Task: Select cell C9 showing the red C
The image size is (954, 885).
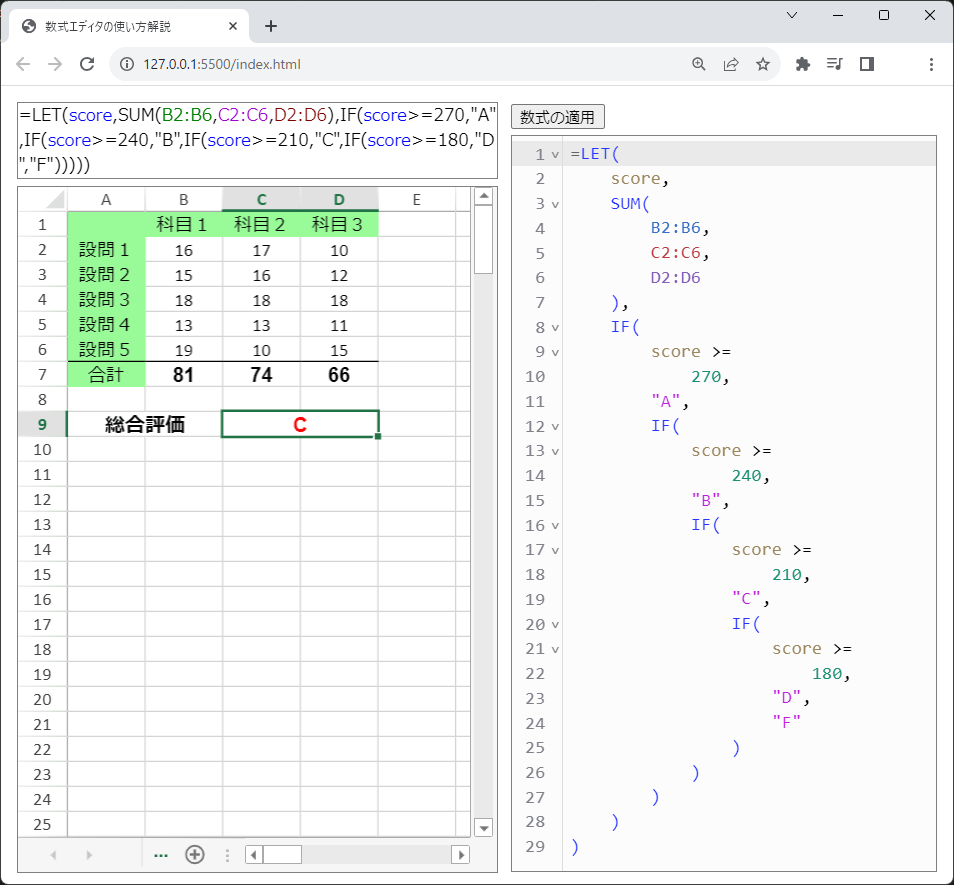Action: pos(299,423)
